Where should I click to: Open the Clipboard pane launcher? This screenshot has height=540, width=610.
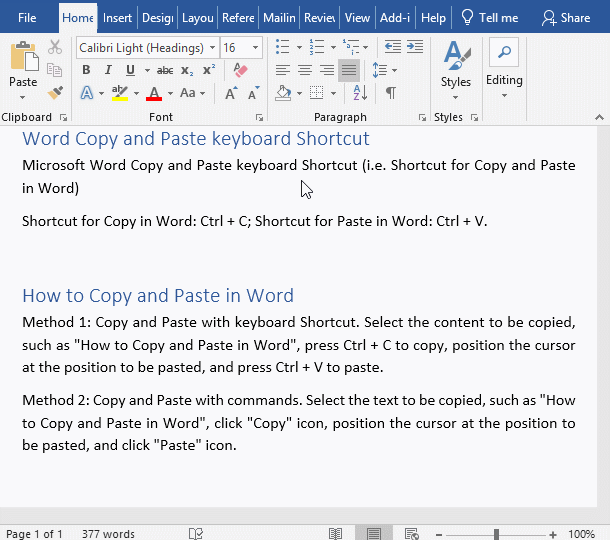point(63,117)
